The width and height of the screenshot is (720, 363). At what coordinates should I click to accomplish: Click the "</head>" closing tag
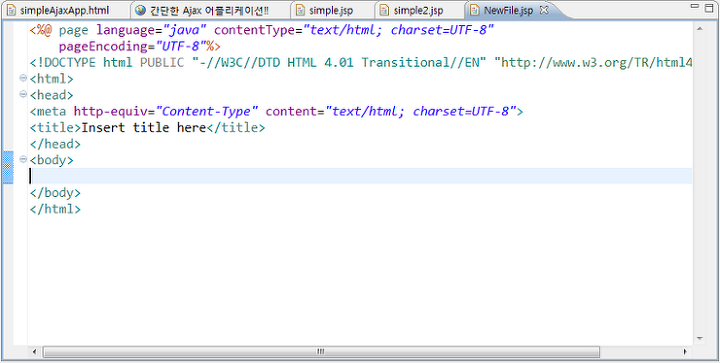point(55,144)
